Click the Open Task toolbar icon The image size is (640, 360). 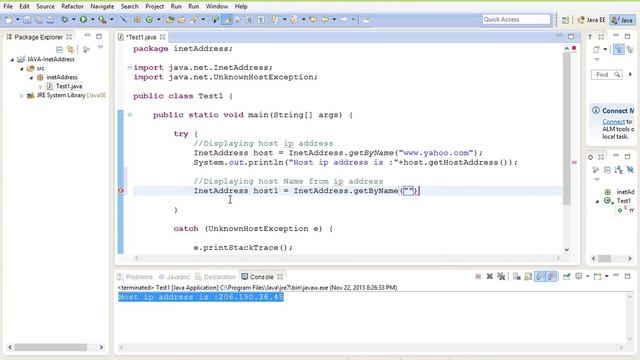[x=181, y=20]
